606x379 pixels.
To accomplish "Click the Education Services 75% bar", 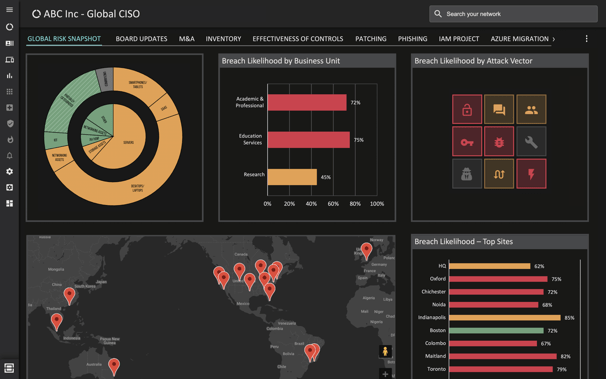I will 309,139.
